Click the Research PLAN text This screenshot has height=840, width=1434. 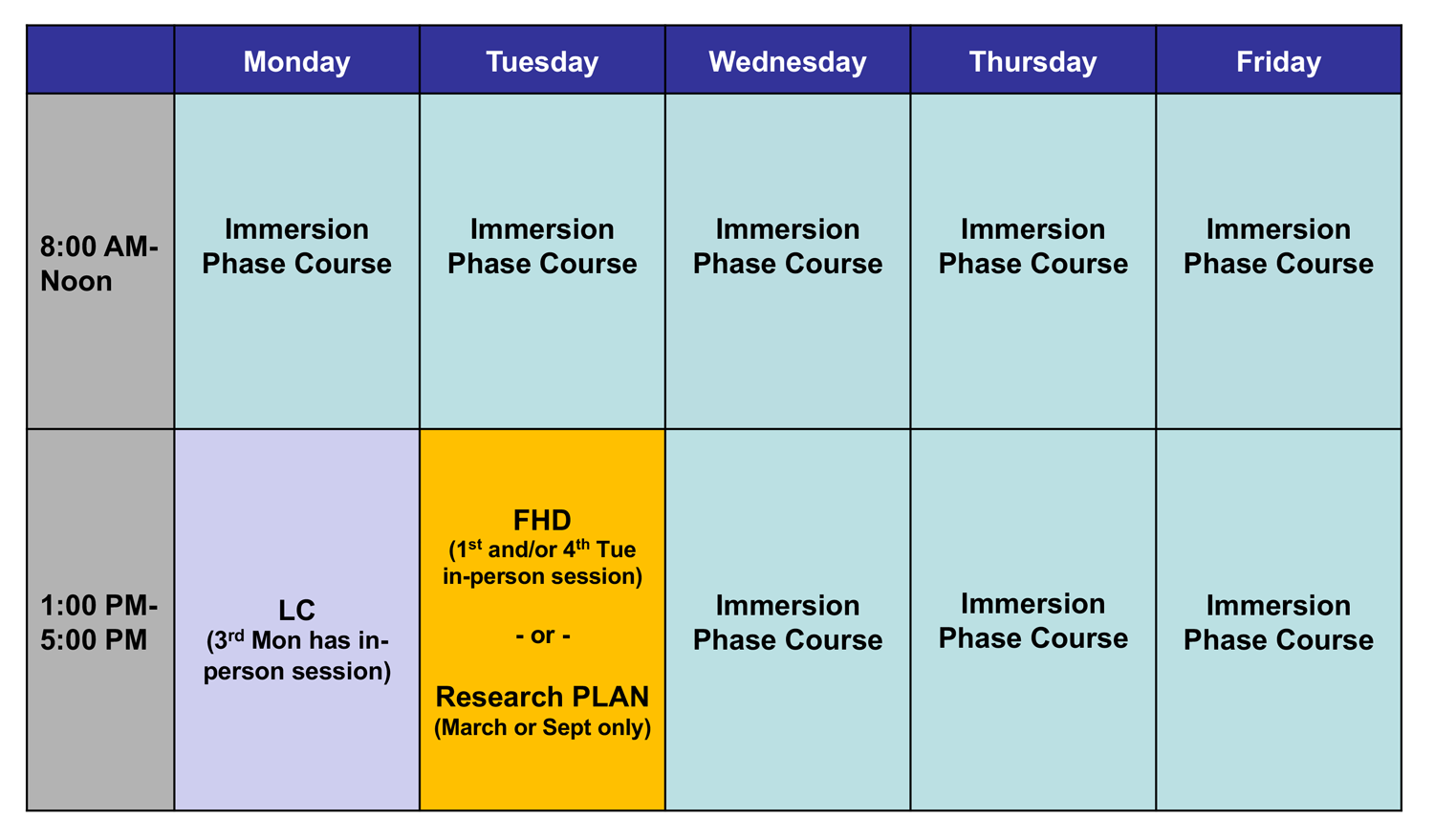pos(542,697)
